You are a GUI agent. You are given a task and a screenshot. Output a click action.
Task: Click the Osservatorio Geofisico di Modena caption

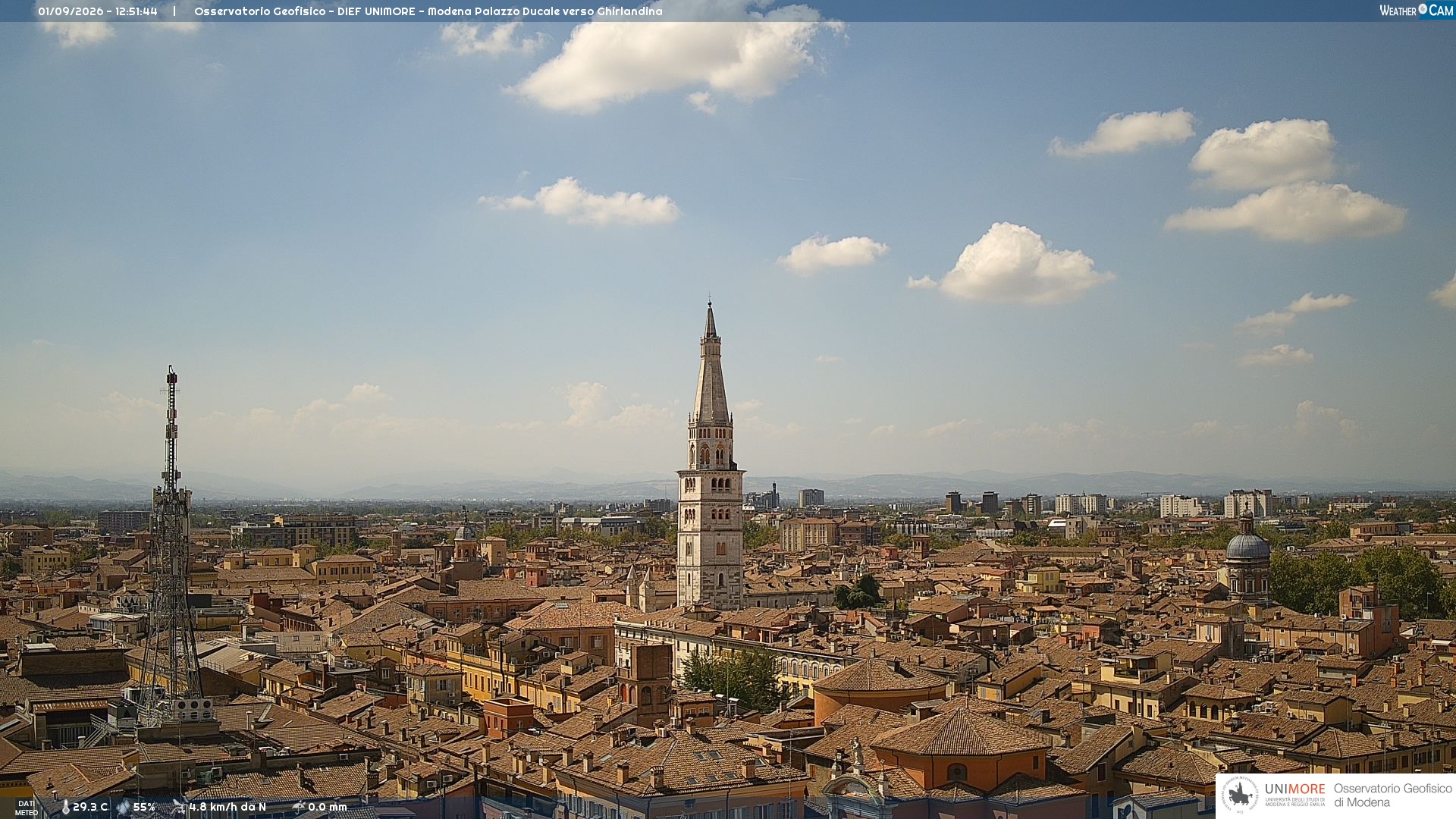(x=1392, y=795)
